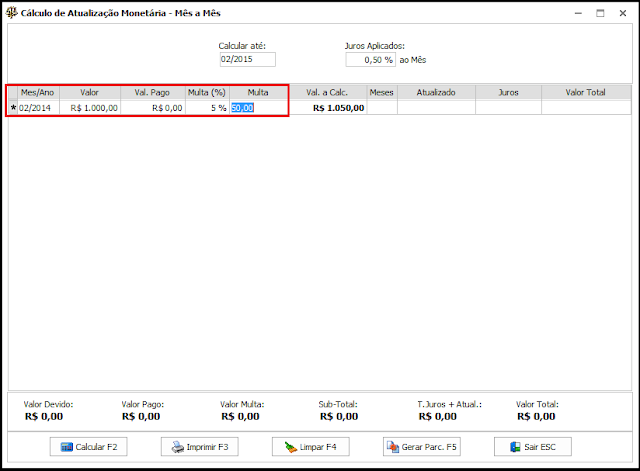Click the Multa cell showing 50,00

(258, 108)
